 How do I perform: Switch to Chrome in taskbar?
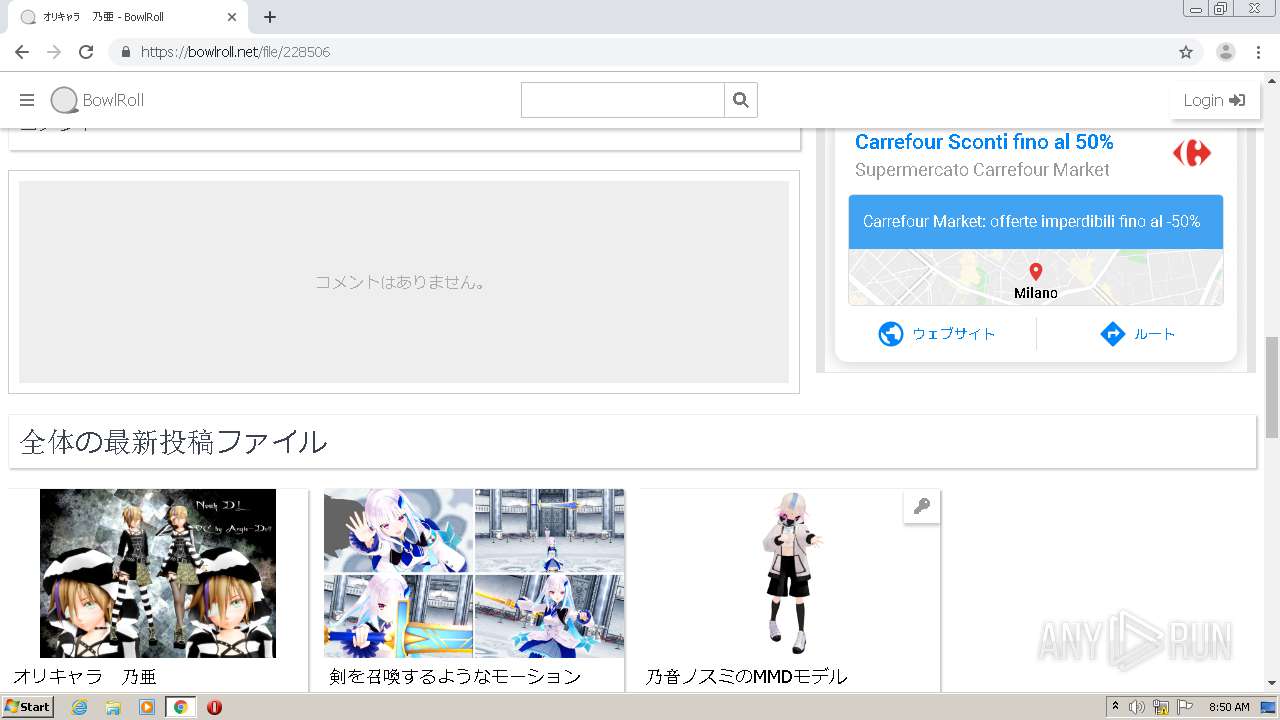click(x=181, y=707)
